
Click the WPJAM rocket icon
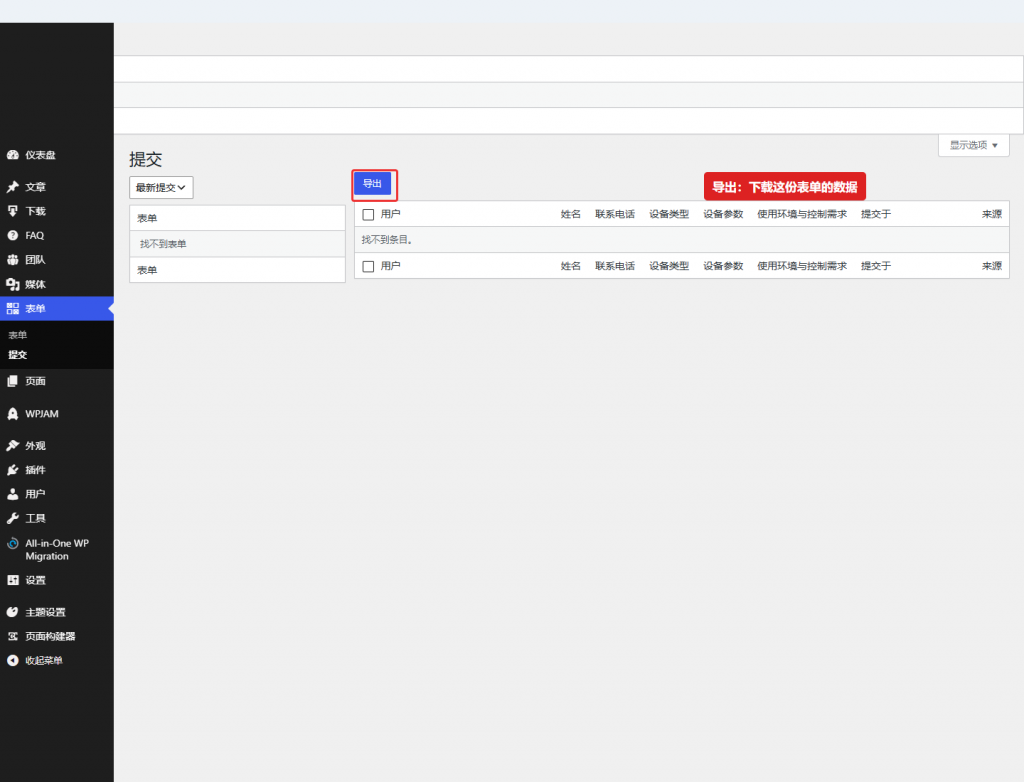[x=12, y=414]
